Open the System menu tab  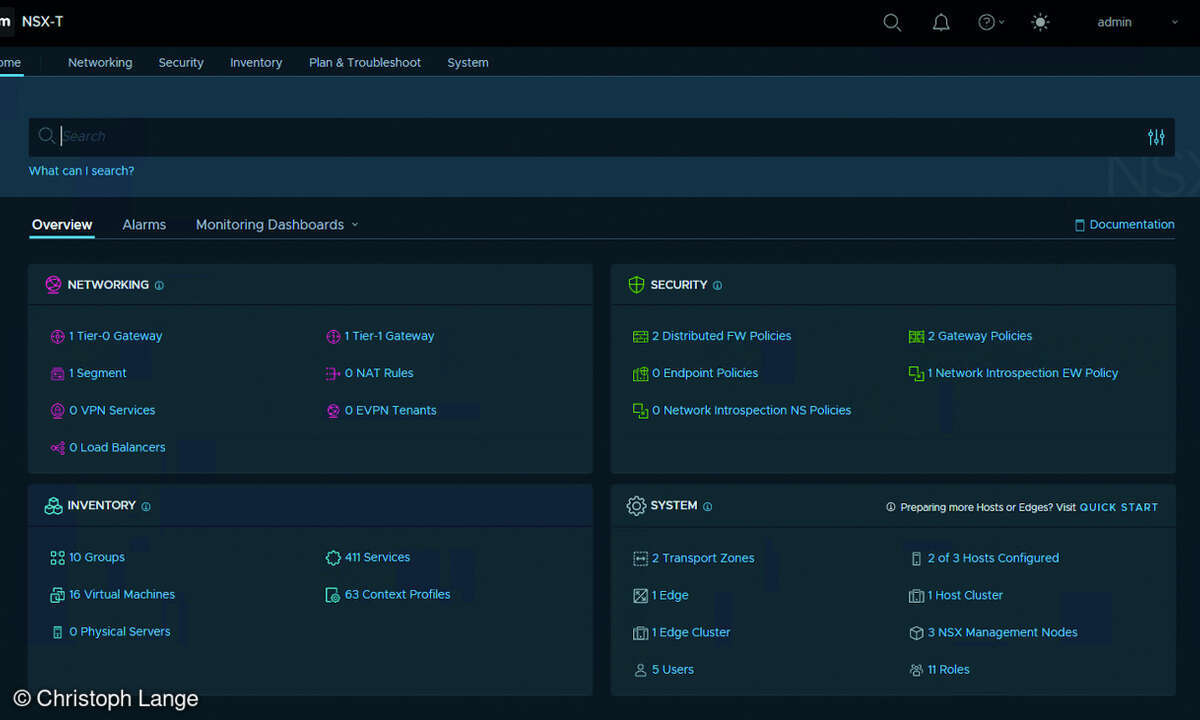pos(468,62)
